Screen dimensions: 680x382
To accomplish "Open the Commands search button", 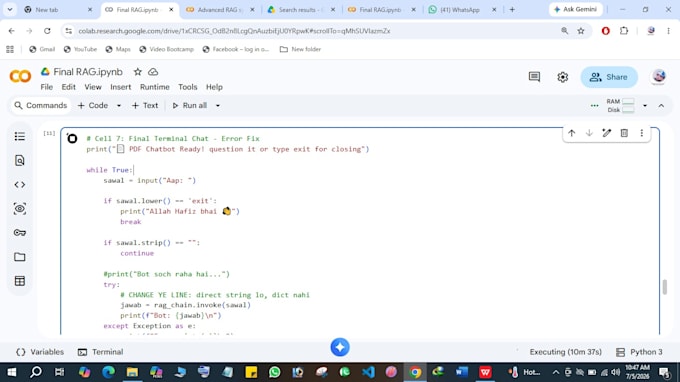I will click(x=40, y=105).
